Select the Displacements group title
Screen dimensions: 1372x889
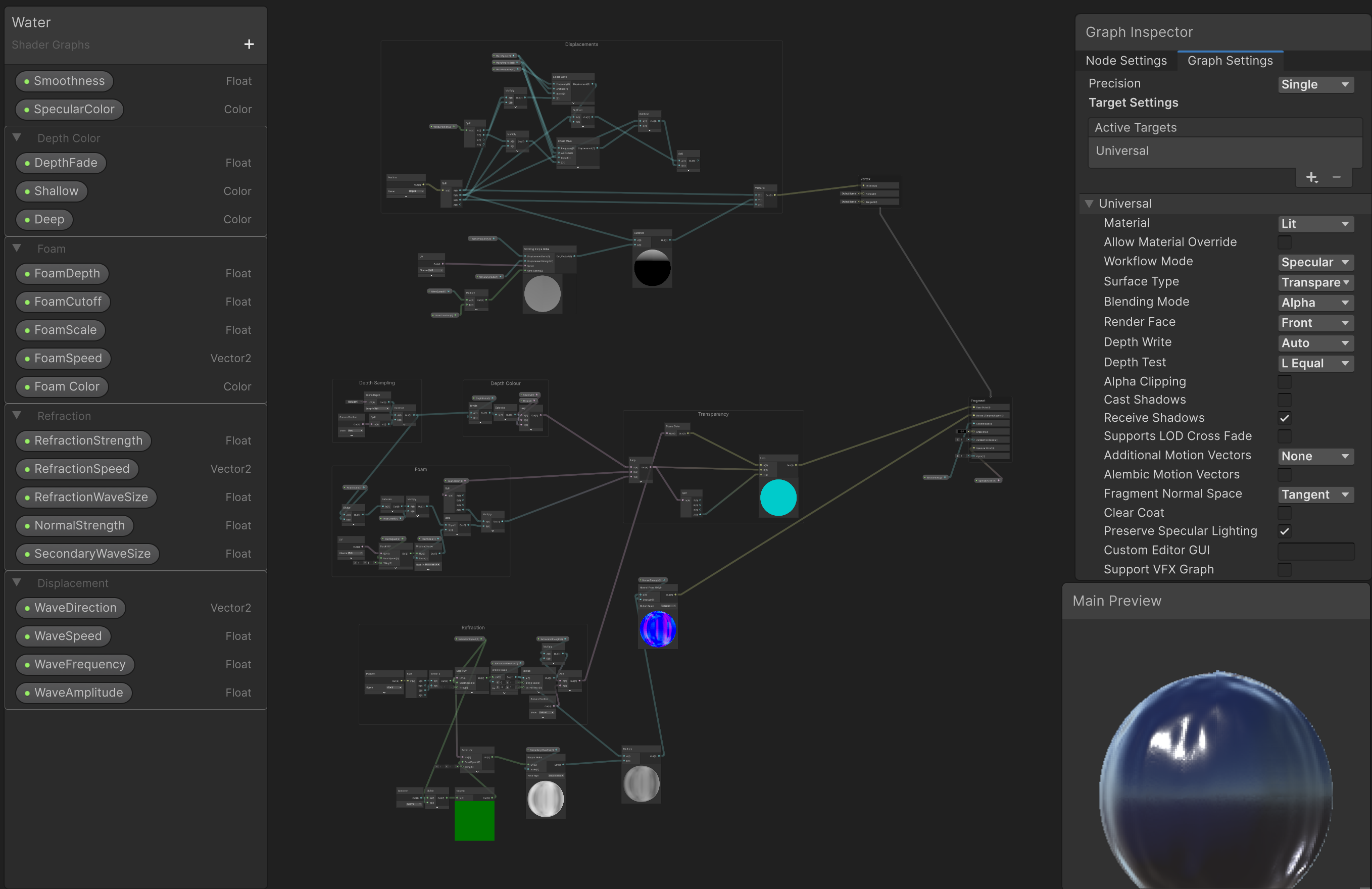pyautogui.click(x=581, y=44)
